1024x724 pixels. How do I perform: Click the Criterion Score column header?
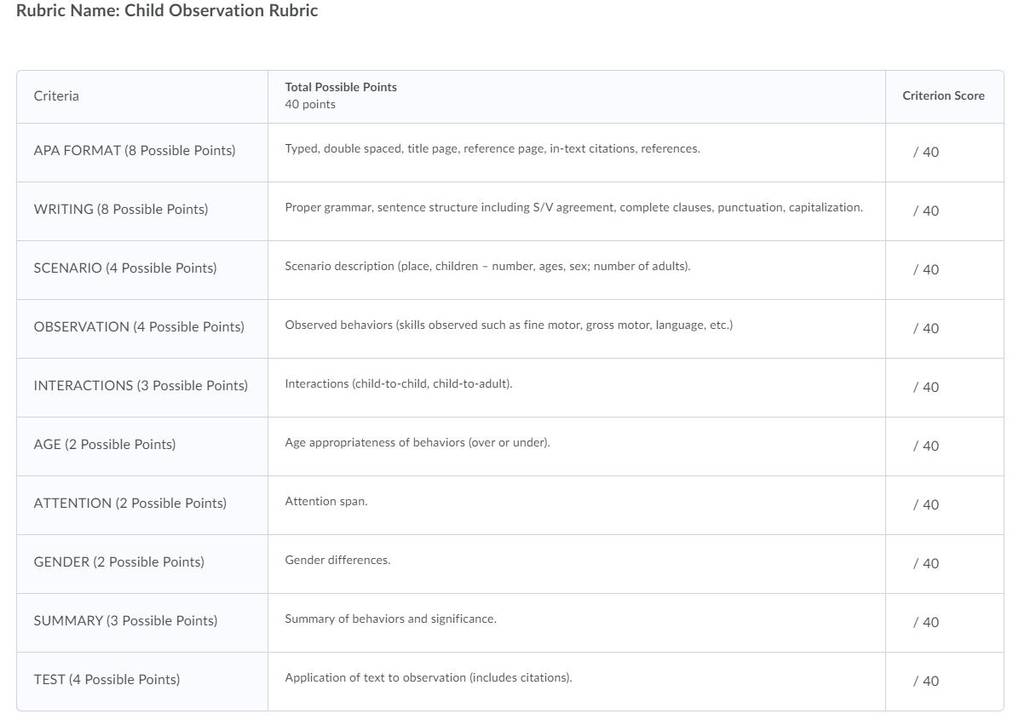(943, 95)
